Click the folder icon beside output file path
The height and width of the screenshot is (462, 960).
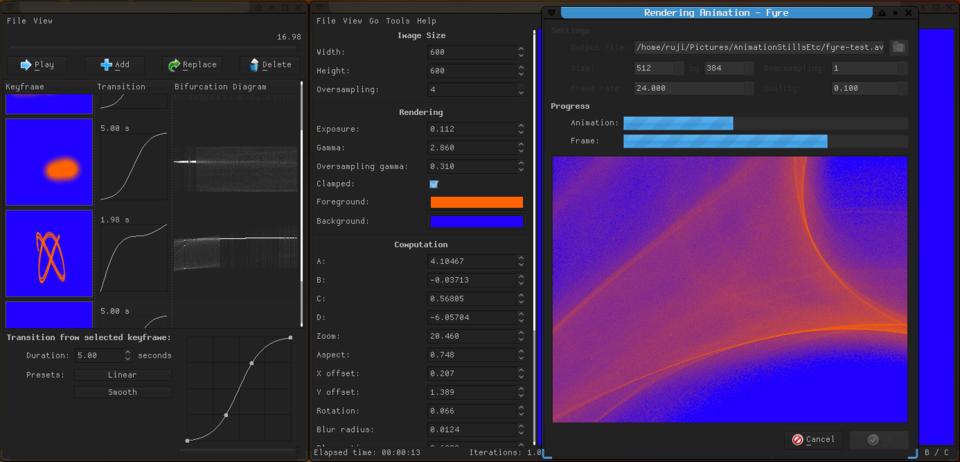(899, 47)
